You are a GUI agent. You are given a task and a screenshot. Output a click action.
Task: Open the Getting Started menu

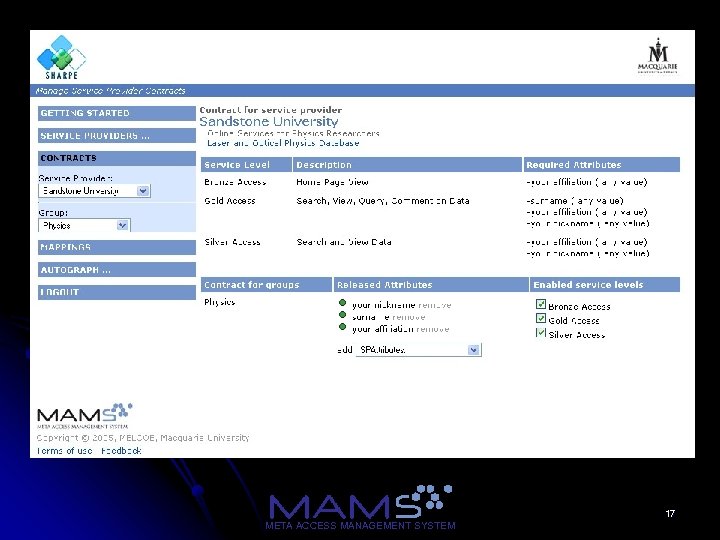(117, 113)
